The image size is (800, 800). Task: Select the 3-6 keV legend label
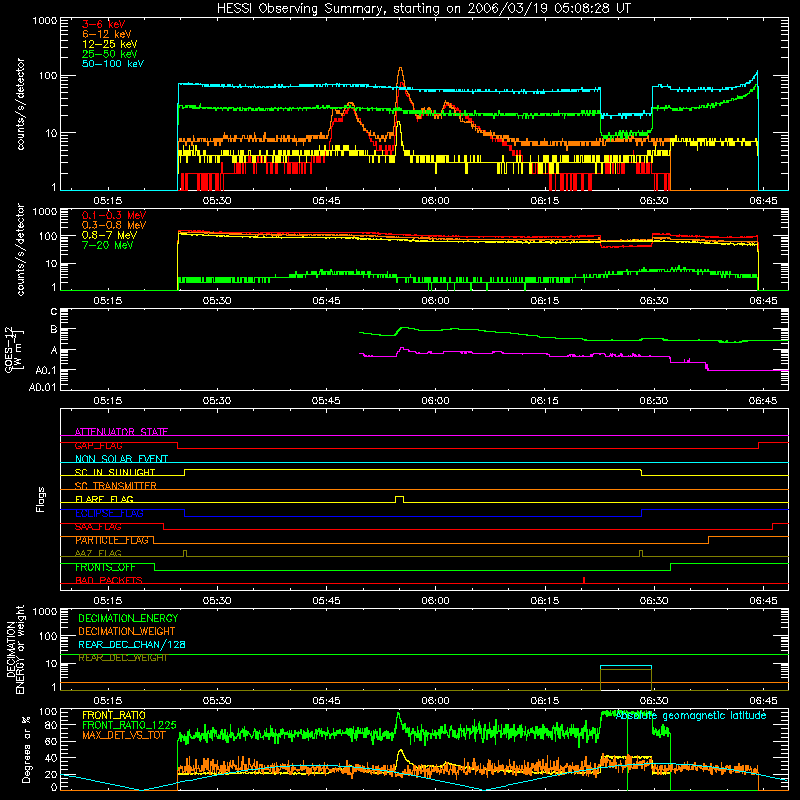pyautogui.click(x=104, y=24)
